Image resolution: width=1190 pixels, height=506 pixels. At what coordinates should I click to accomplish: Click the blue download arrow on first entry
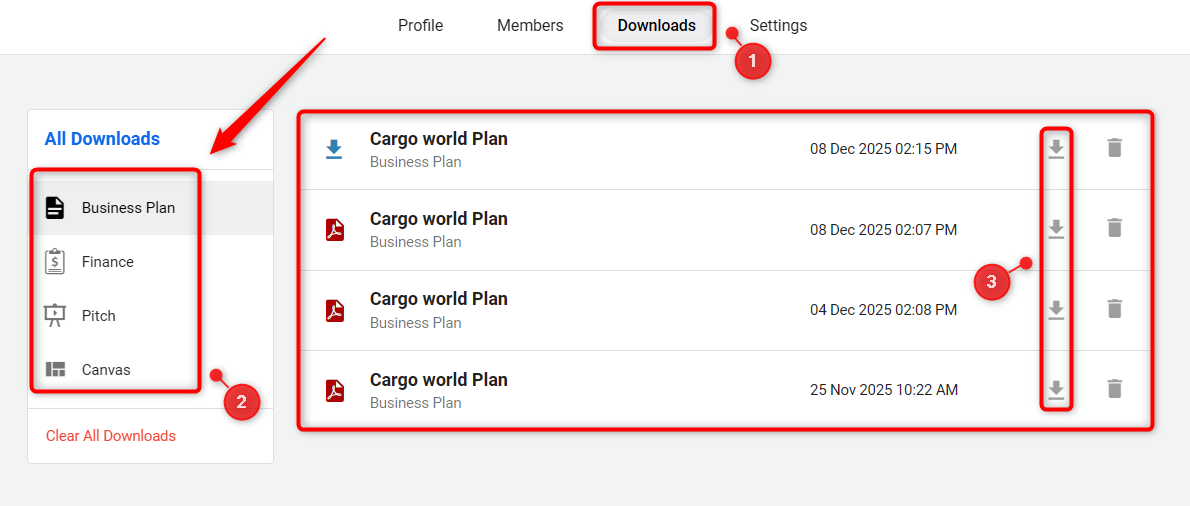pos(334,149)
